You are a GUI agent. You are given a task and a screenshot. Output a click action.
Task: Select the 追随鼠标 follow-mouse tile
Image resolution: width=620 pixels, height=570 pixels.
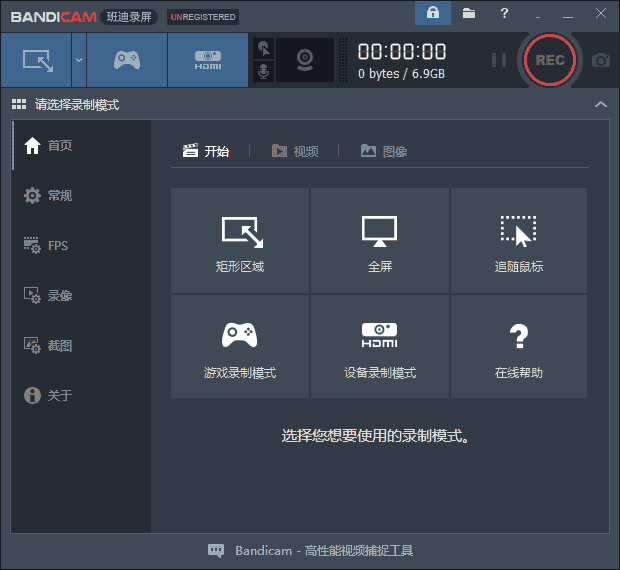click(519, 242)
